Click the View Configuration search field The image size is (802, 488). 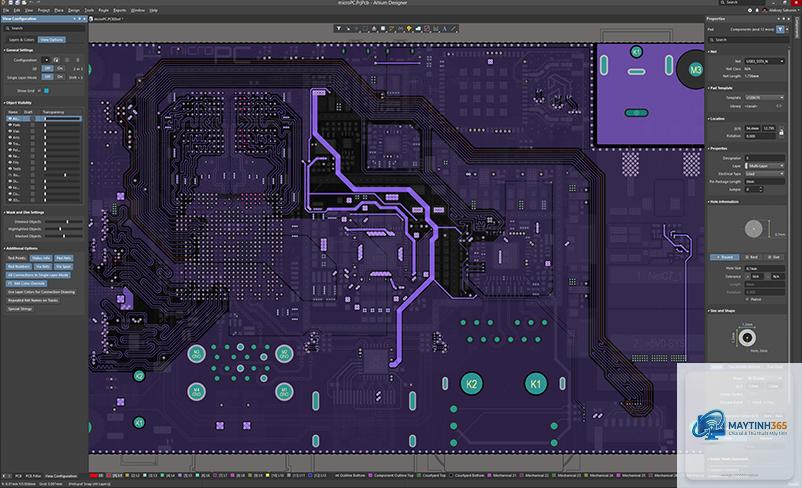(x=44, y=28)
